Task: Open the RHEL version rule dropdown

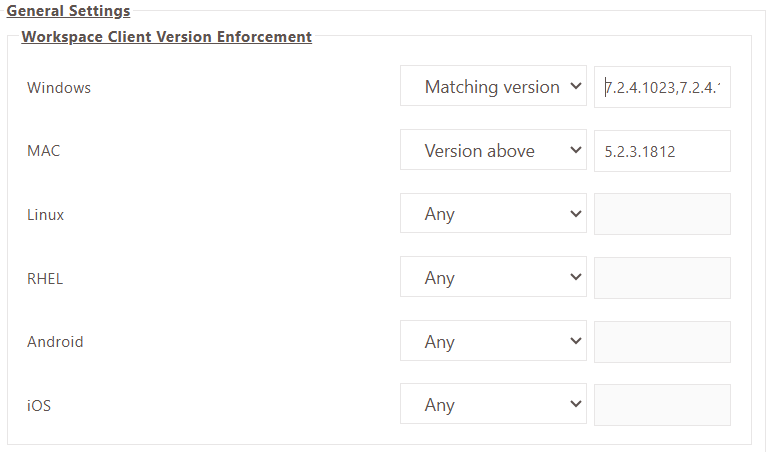Action: [493, 277]
